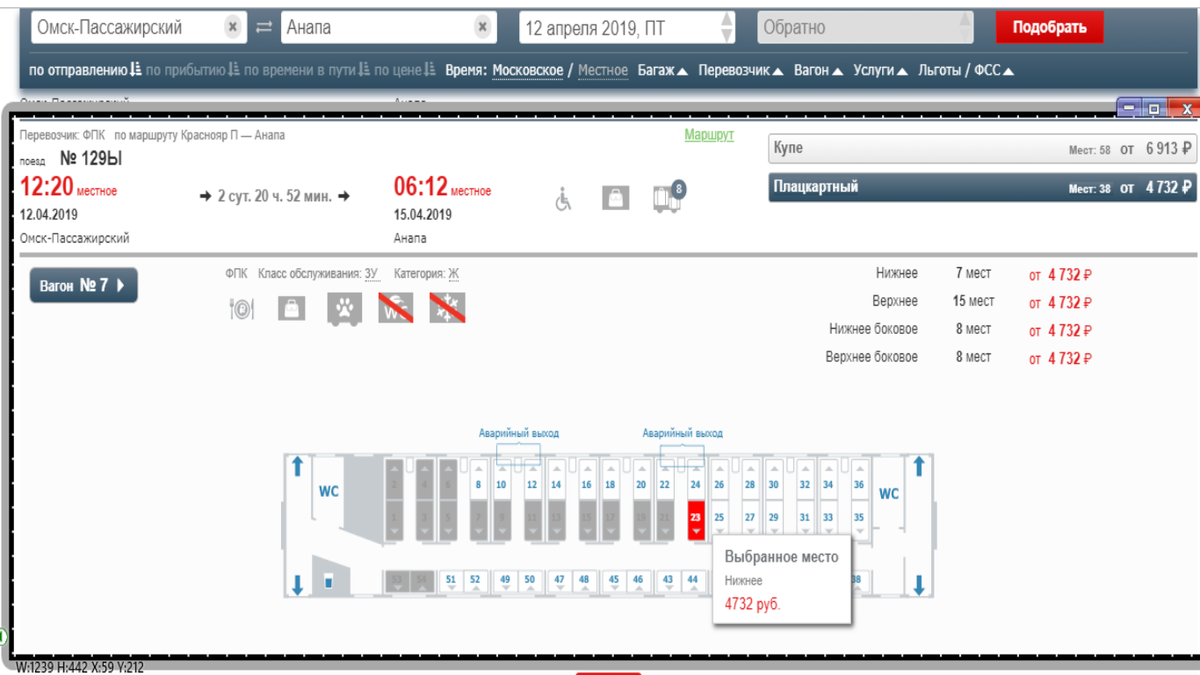Expand the Багаж filter

(662, 70)
